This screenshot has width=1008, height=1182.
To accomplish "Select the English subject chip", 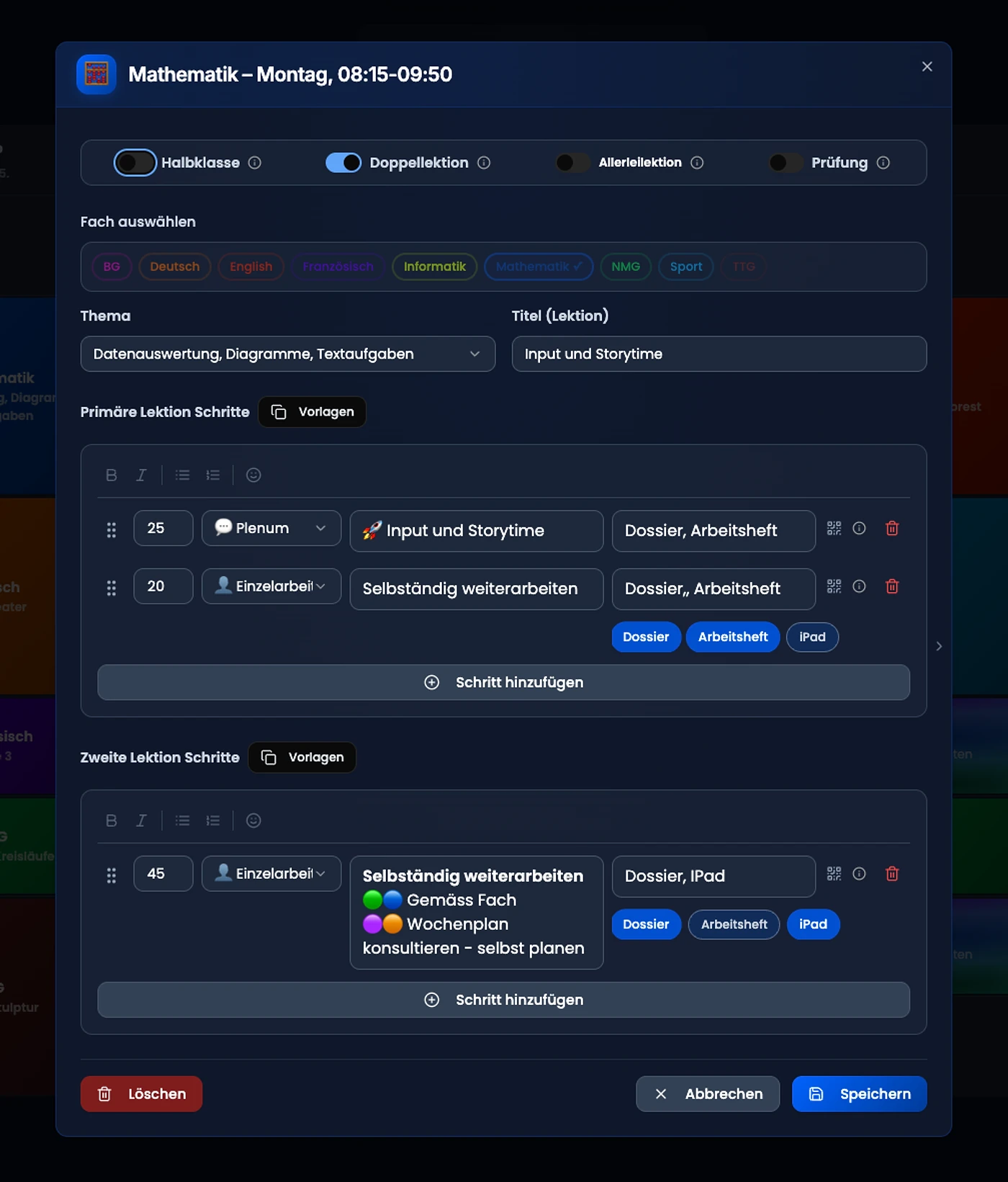I will point(251,267).
